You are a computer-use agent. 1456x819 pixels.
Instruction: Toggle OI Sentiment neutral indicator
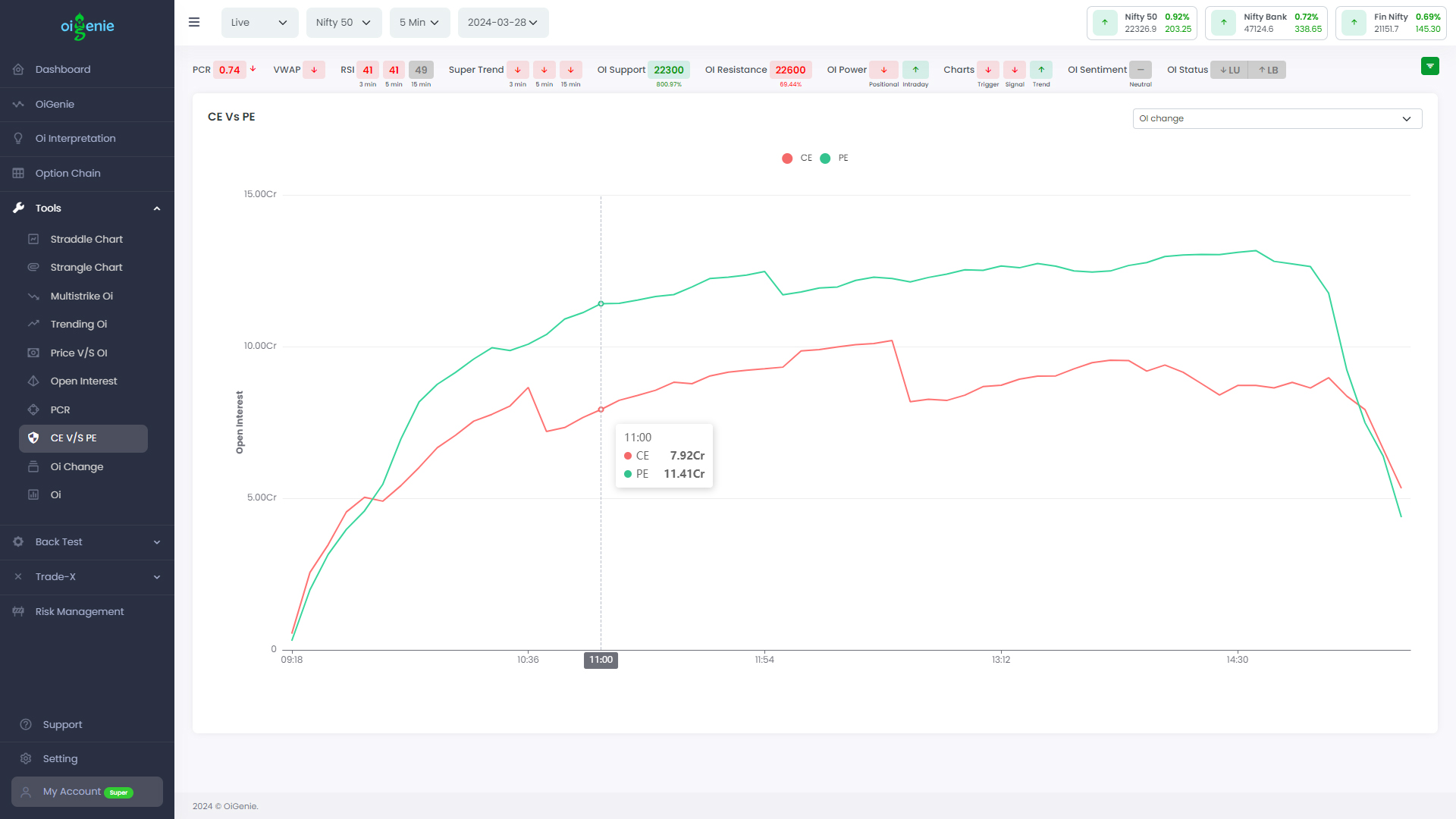[x=1141, y=69]
